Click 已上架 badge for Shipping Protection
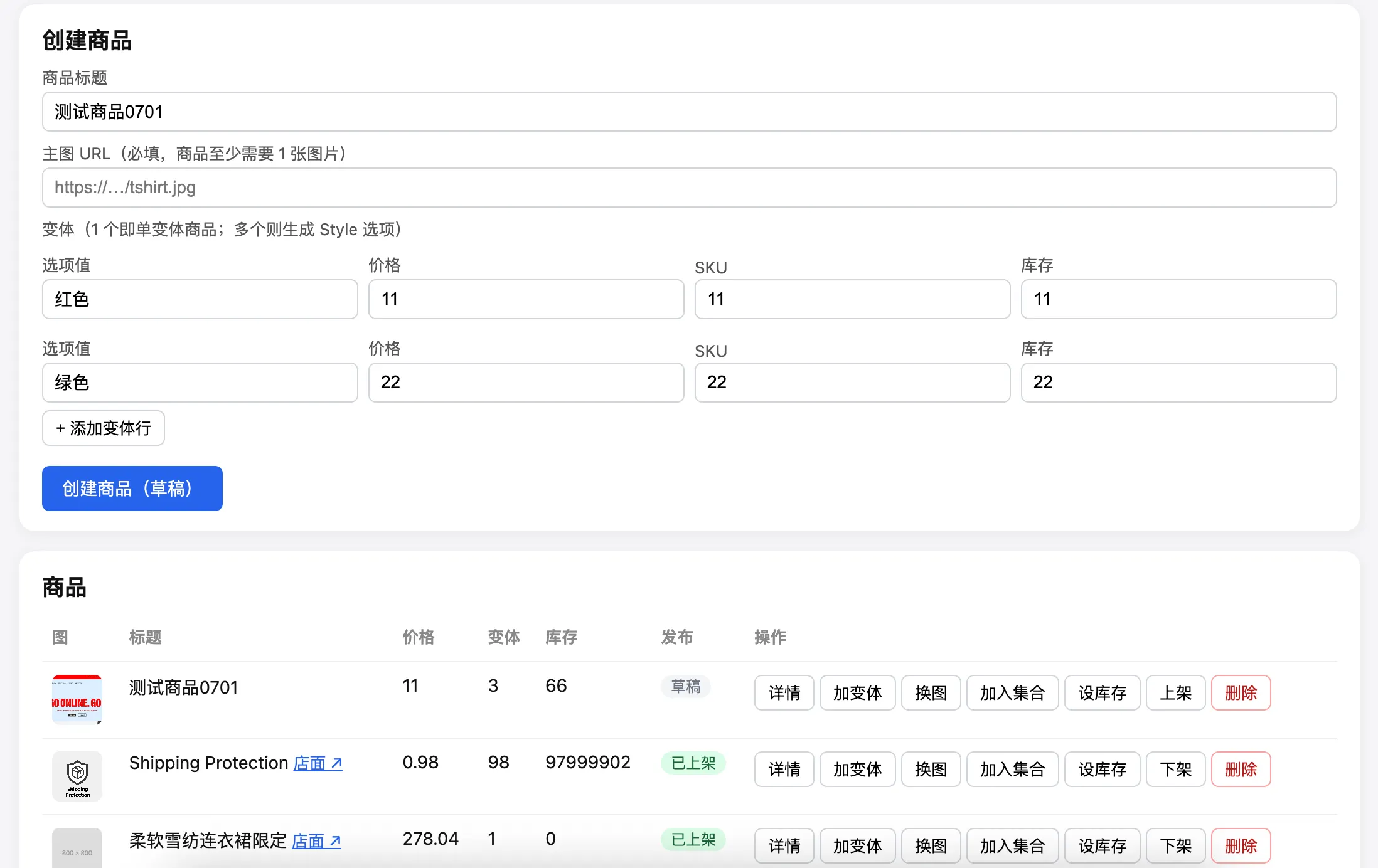Viewport: 1378px width, 868px height. tap(693, 763)
